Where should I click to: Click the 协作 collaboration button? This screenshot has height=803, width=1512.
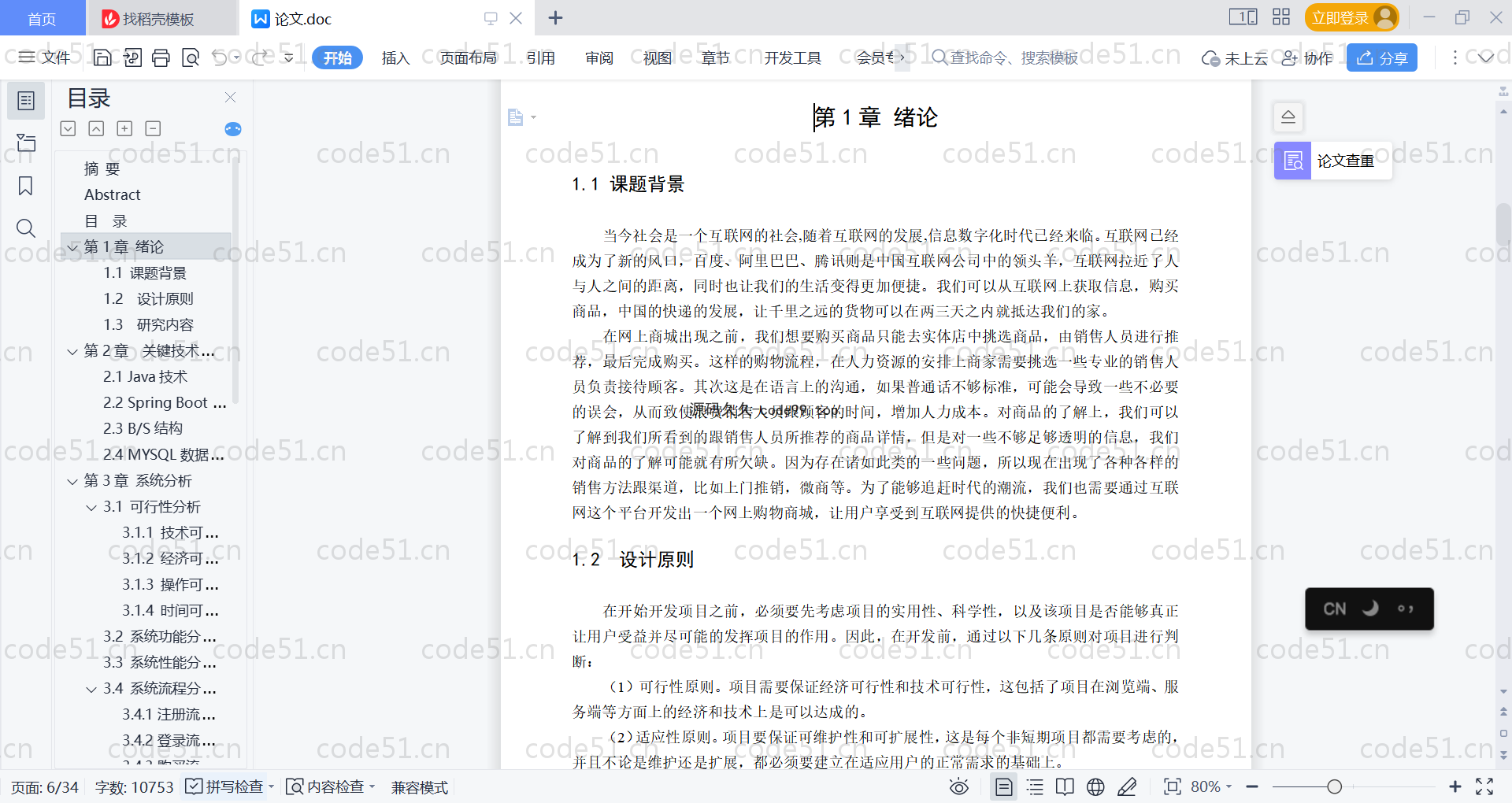(x=1307, y=58)
